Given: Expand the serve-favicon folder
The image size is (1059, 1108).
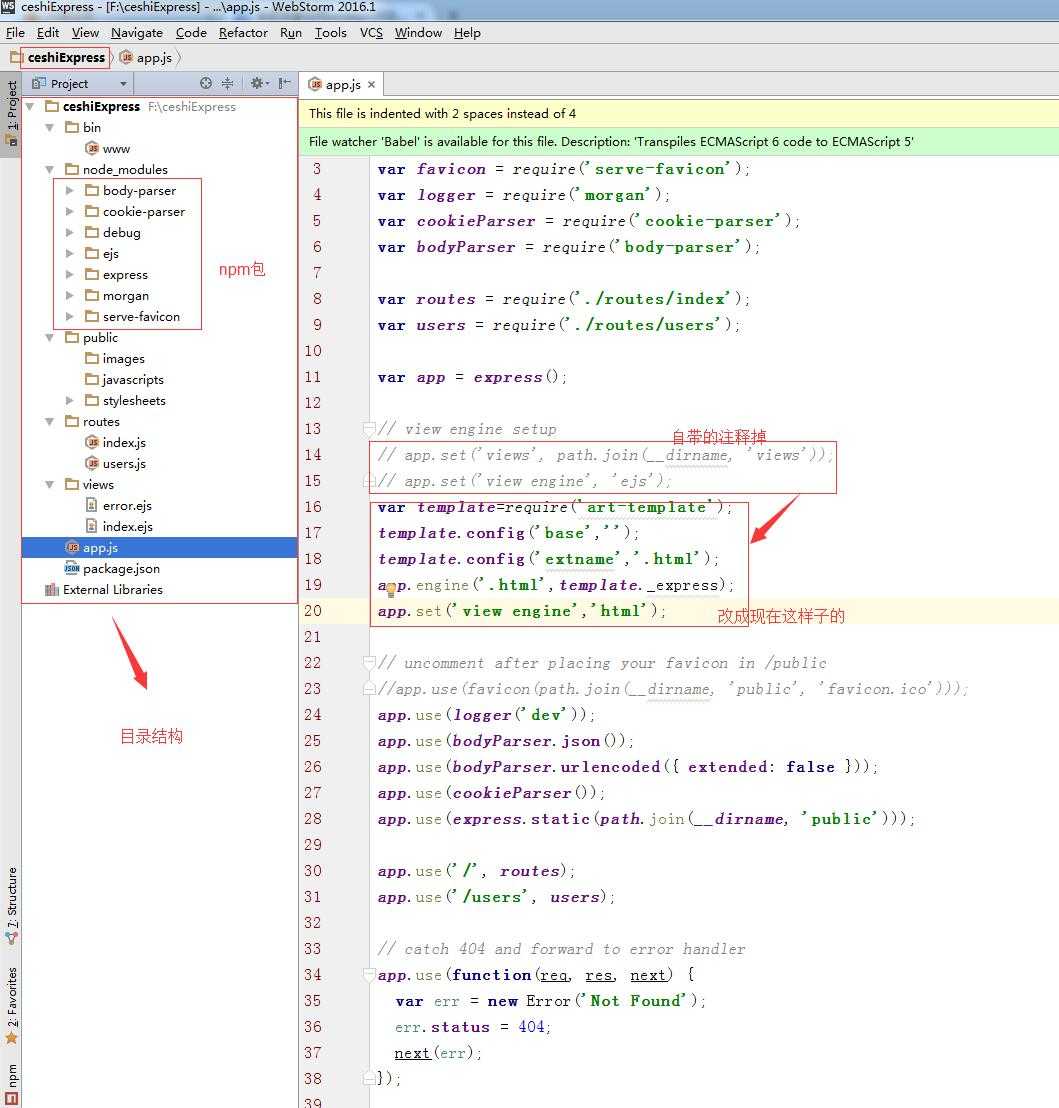Looking at the screenshot, I should click(69, 317).
